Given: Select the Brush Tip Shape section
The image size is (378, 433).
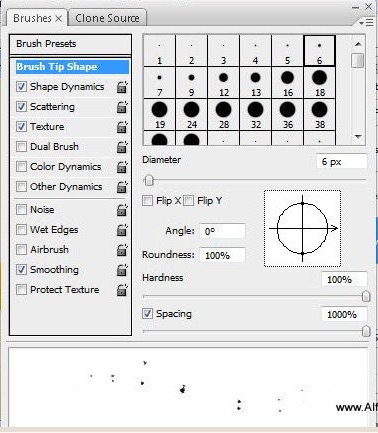Looking at the screenshot, I should pyautogui.click(x=72, y=67).
